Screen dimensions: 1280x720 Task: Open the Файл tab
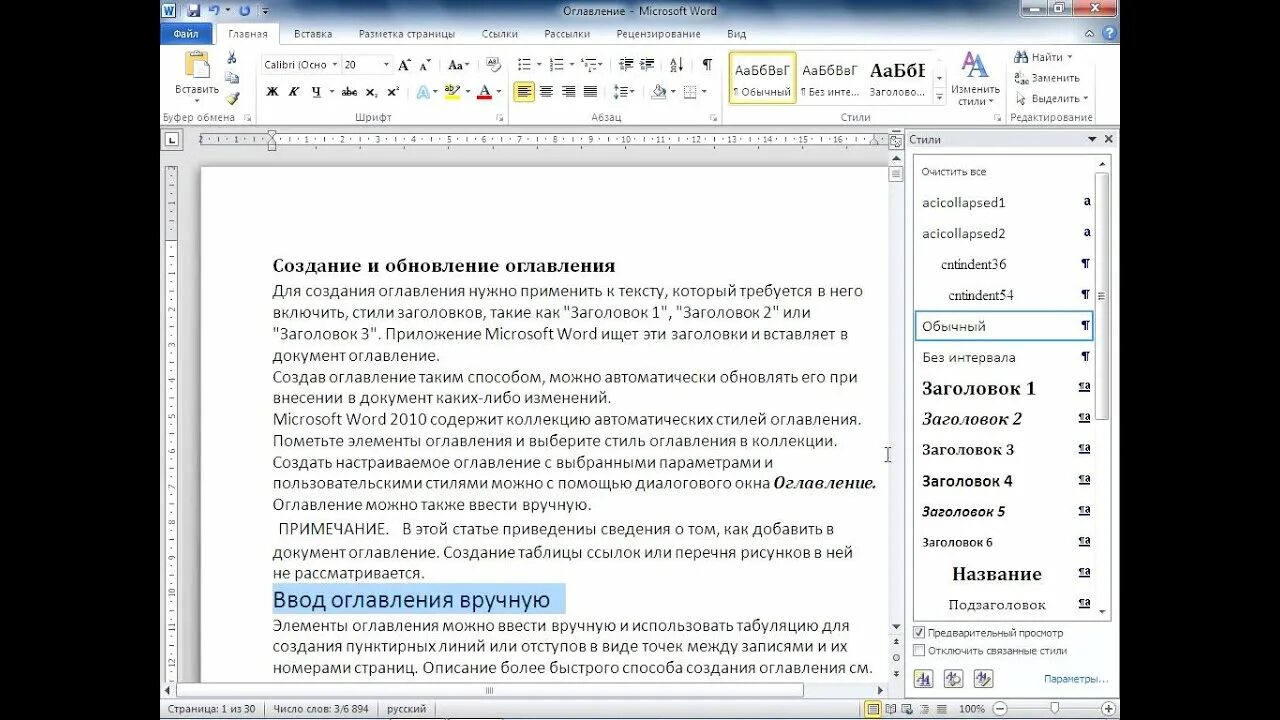click(x=186, y=34)
